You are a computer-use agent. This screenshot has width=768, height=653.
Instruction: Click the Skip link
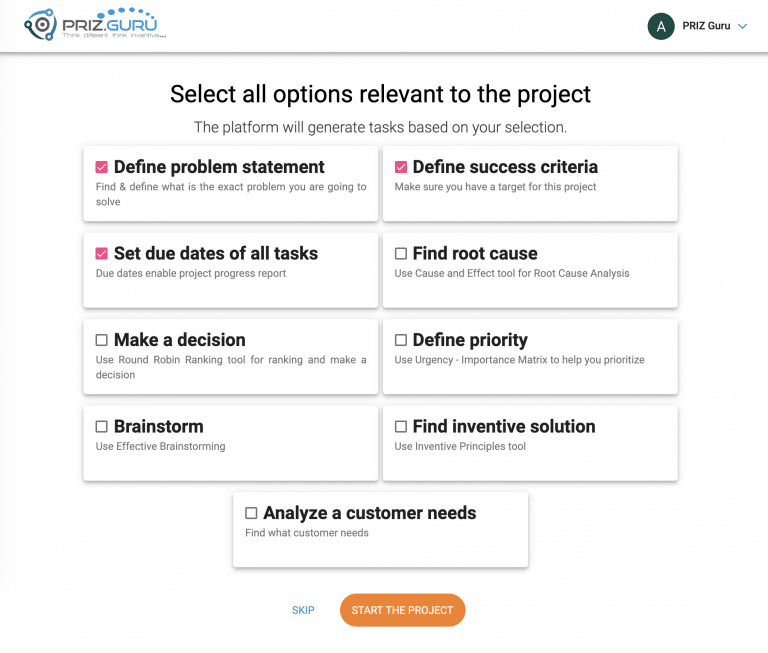pos(303,610)
